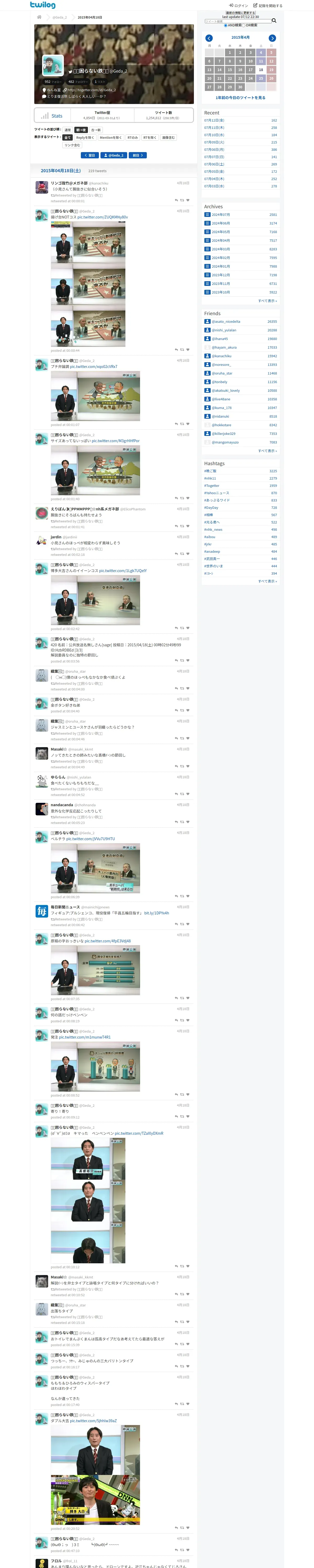Image resolution: width=314 pixels, height=1568 pixels.
Task: Click the search magnifier icon
Action: pos(274,21)
